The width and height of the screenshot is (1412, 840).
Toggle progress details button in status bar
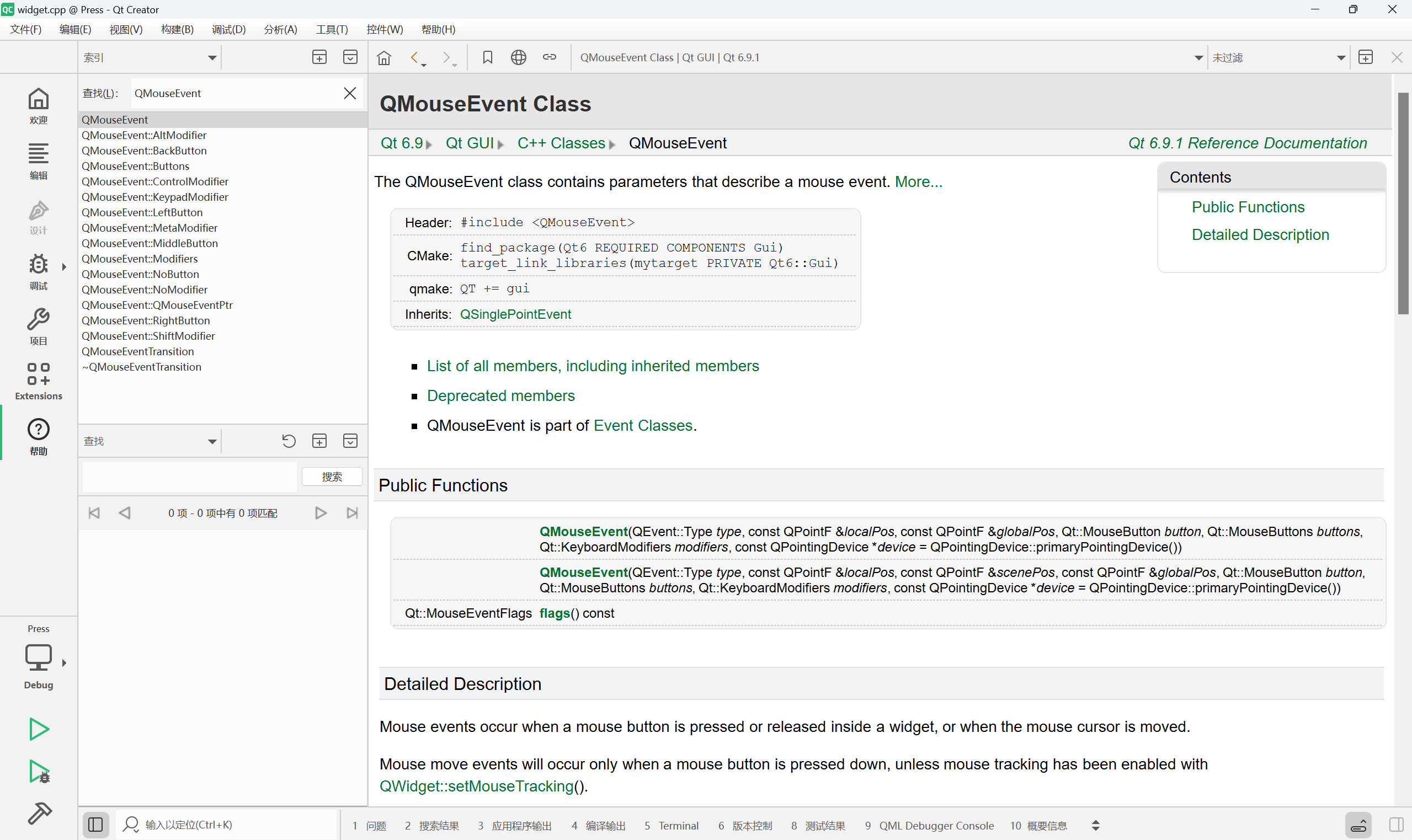pyautogui.click(x=1358, y=825)
